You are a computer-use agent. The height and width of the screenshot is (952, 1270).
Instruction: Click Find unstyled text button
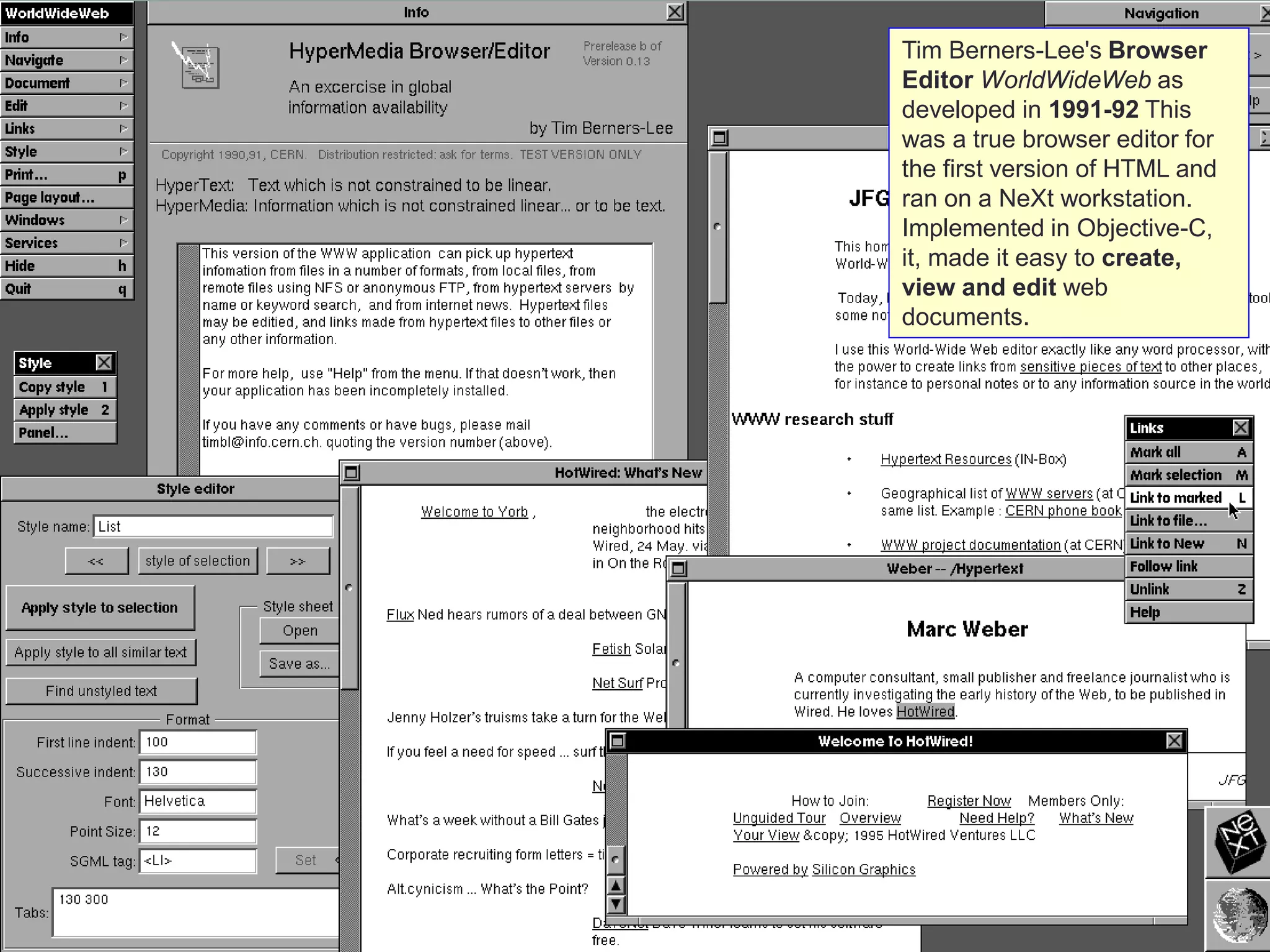pyautogui.click(x=101, y=691)
